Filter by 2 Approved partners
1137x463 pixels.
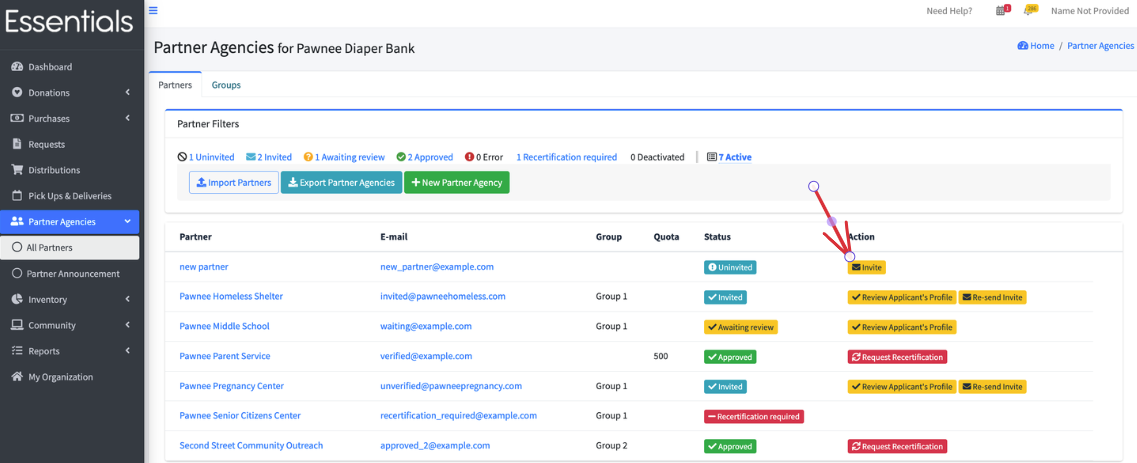coord(425,157)
